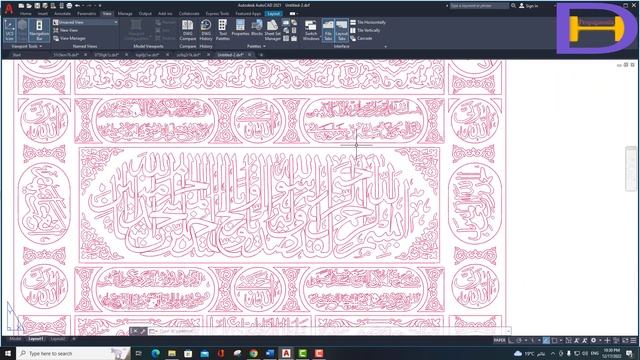This screenshot has width=640, height=360.
Task: Open workspace switching gear in status bar
Action: tap(594, 340)
